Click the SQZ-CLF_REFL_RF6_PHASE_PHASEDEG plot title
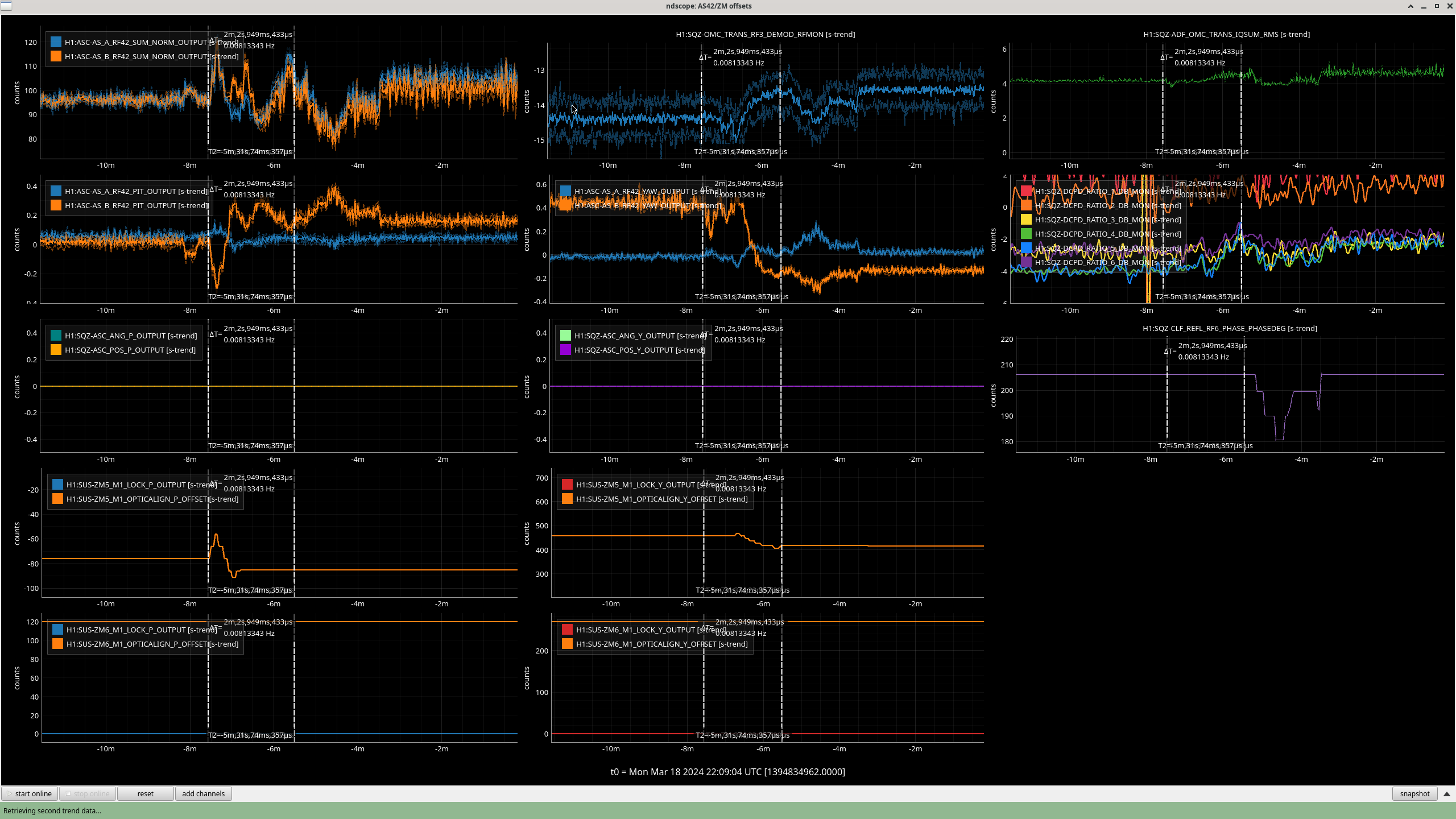The height and width of the screenshot is (819, 1456). tap(1230, 328)
